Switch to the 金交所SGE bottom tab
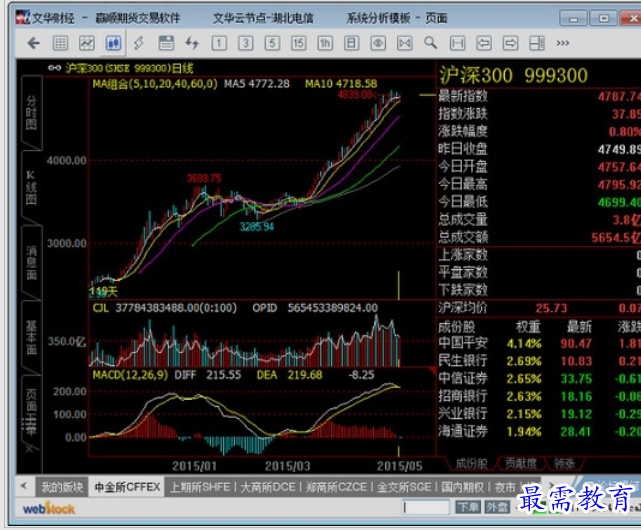 pyautogui.click(x=404, y=487)
